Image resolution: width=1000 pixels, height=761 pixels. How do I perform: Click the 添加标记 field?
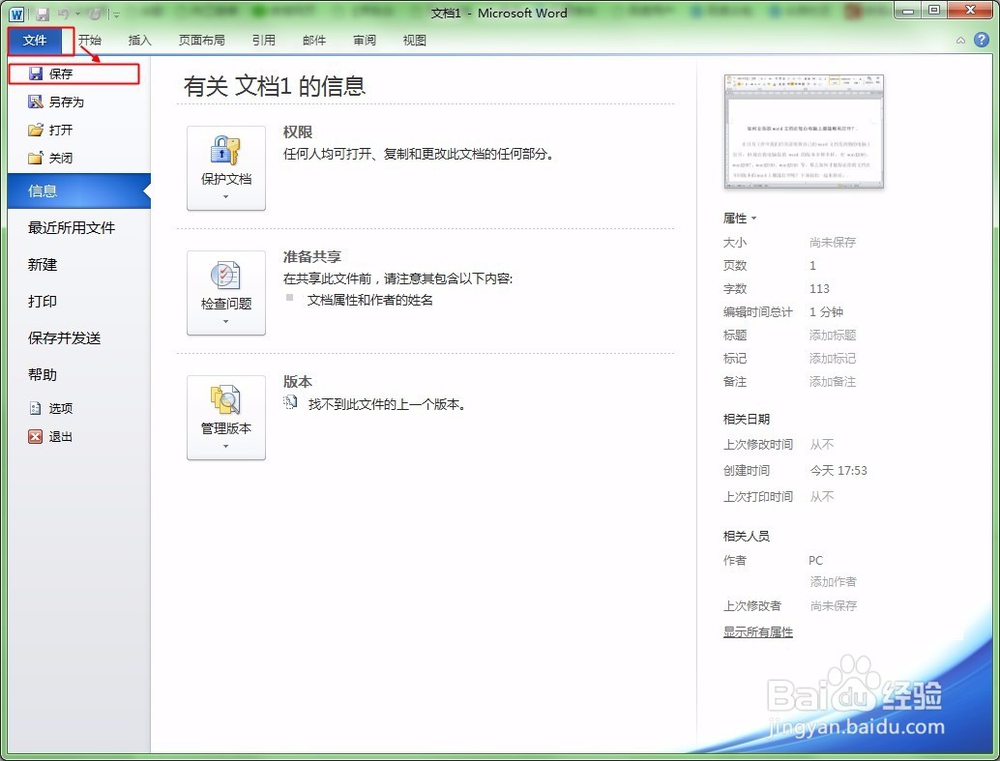tap(832, 358)
